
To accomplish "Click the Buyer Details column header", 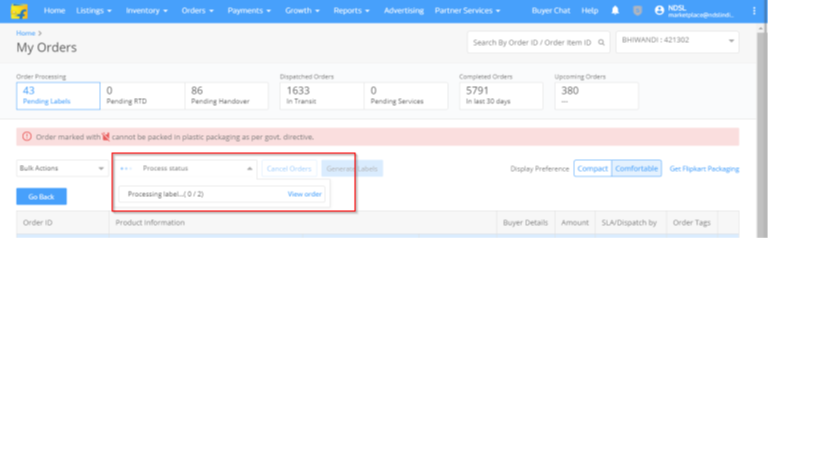I will (525, 222).
